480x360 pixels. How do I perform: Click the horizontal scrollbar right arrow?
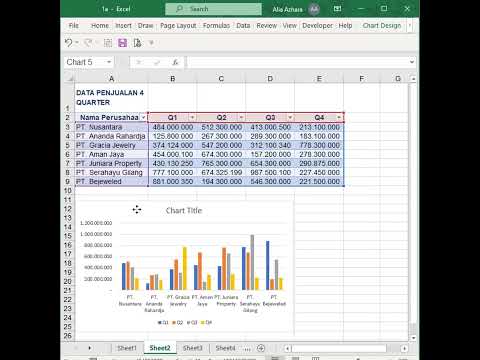[x=404, y=348]
